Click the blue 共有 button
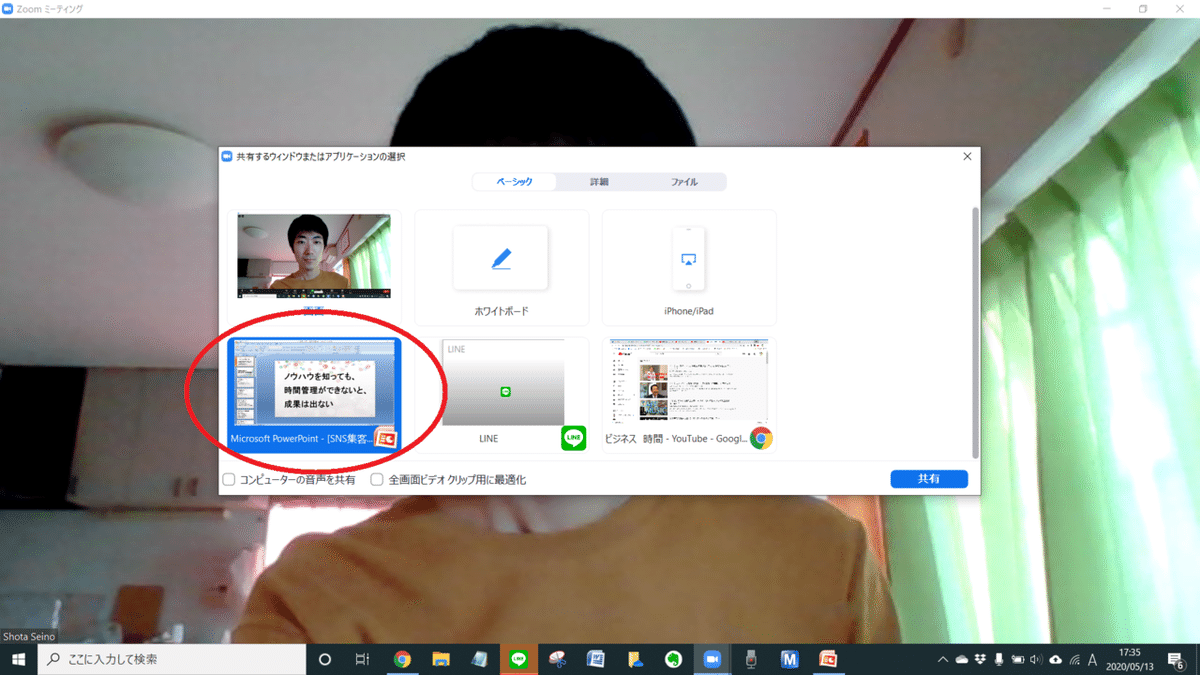This screenshot has width=1200, height=675. pos(929,479)
